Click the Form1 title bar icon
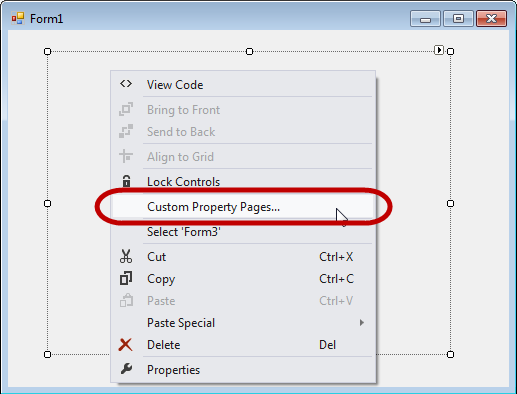Screen dimensions: 517x394 18,18
